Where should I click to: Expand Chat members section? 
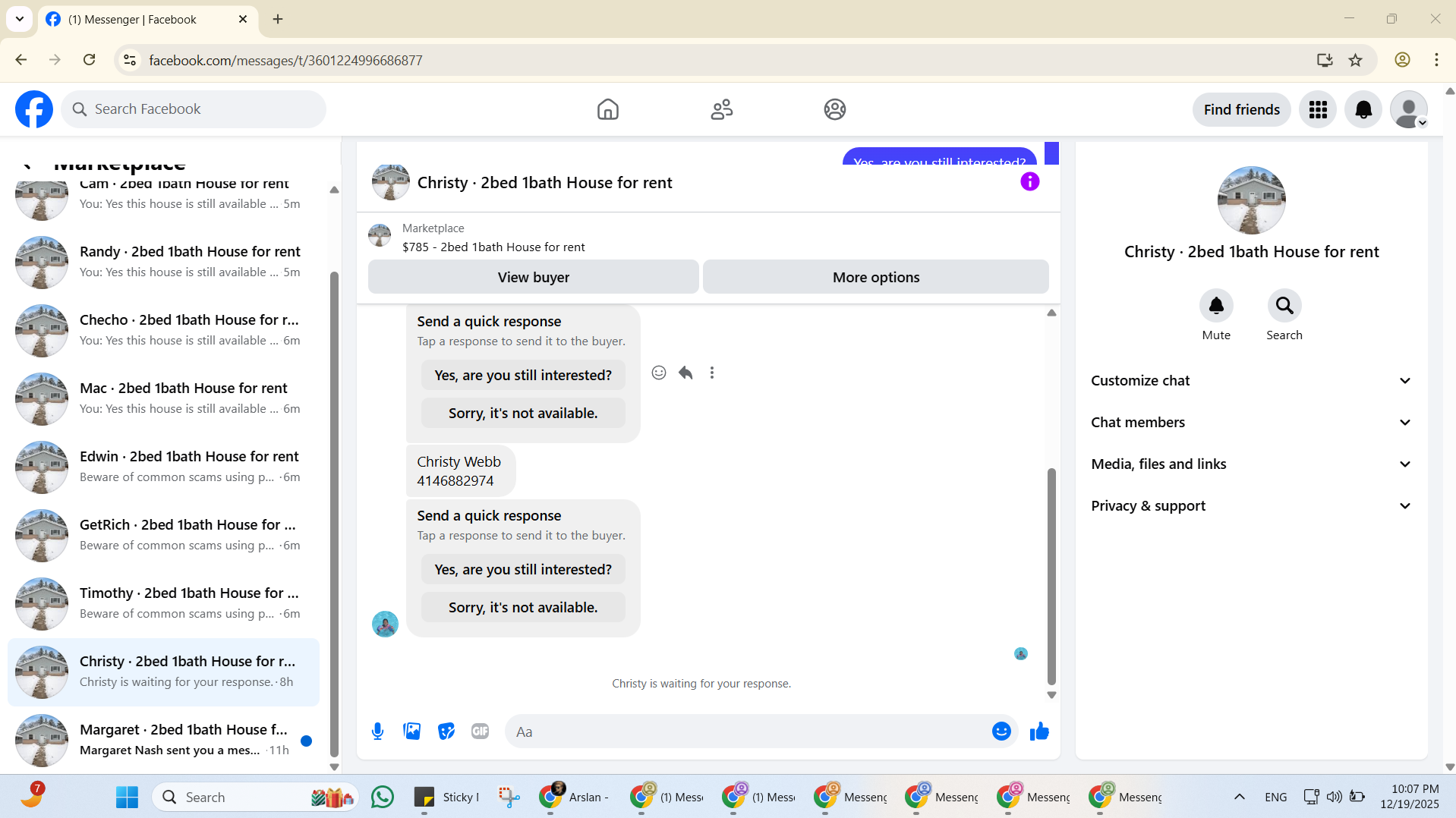[1251, 423]
